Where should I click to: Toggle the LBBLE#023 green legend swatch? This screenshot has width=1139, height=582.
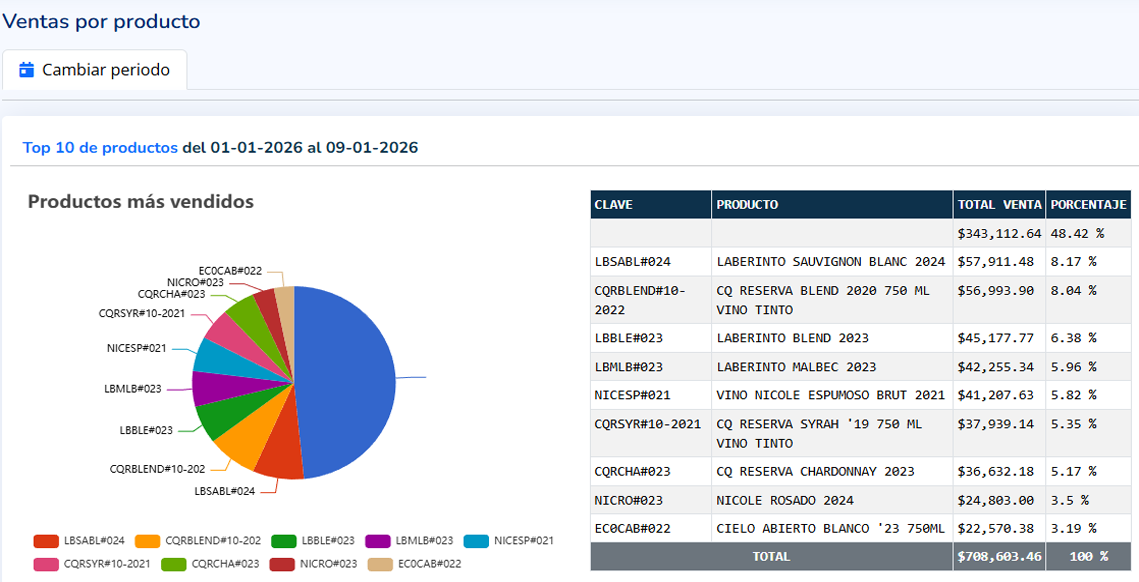pyautogui.click(x=284, y=541)
